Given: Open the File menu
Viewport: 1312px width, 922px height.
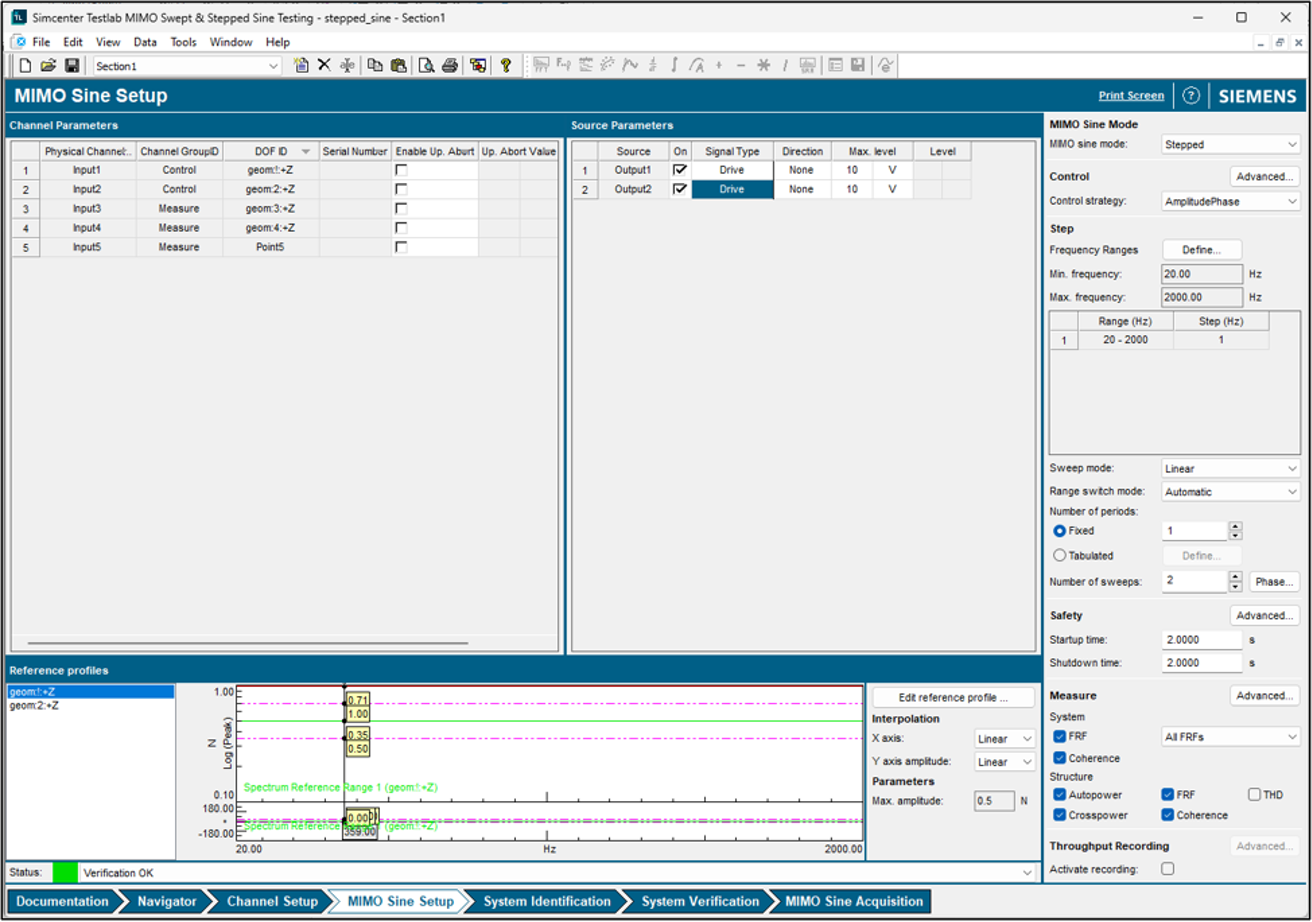Looking at the screenshot, I should point(41,42).
